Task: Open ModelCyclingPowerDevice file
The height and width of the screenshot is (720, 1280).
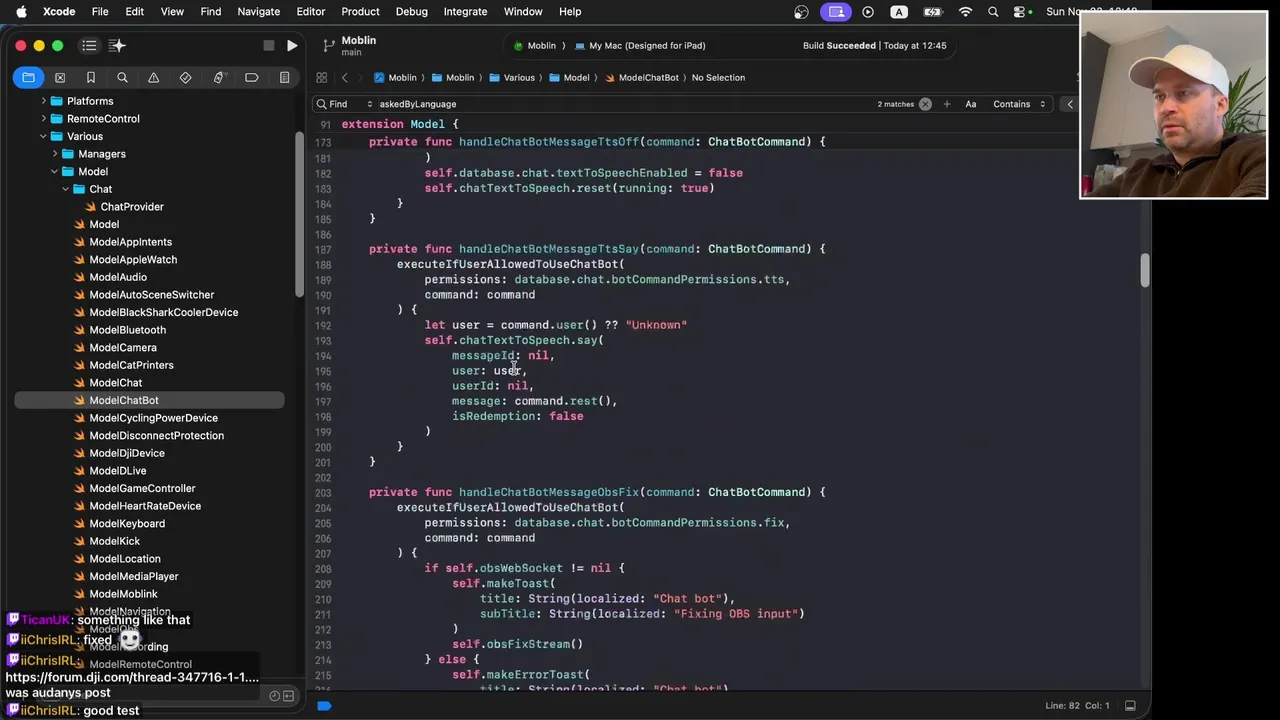Action: (x=153, y=418)
